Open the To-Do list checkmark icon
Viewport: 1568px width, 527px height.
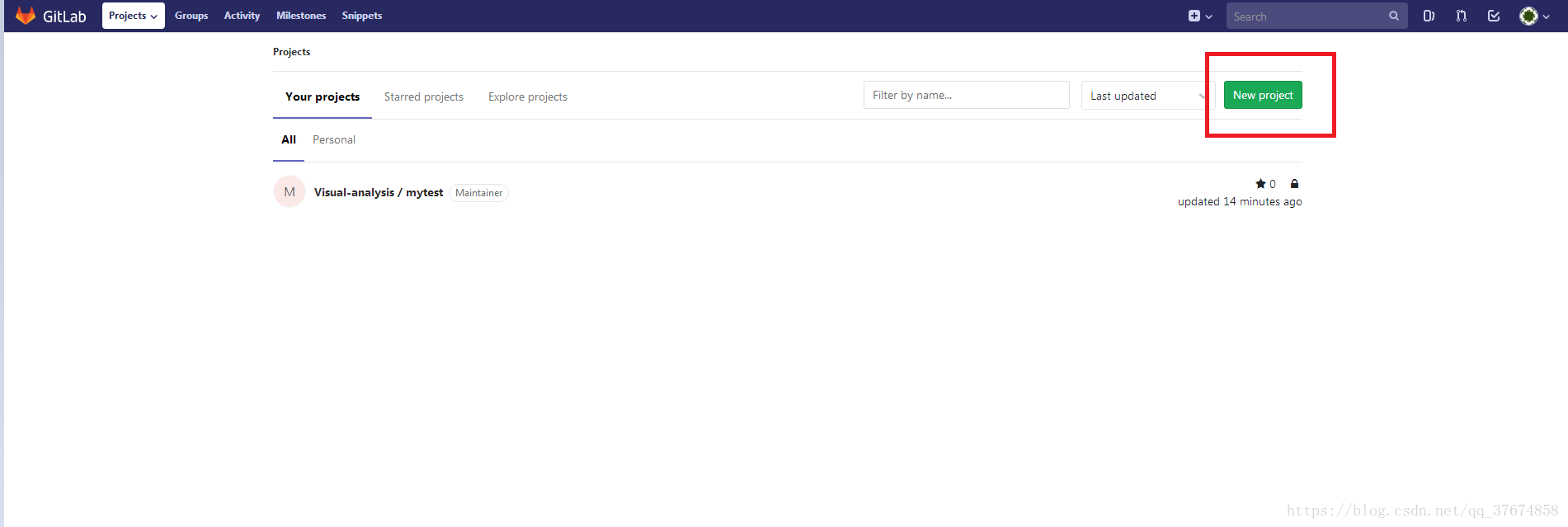click(x=1493, y=16)
